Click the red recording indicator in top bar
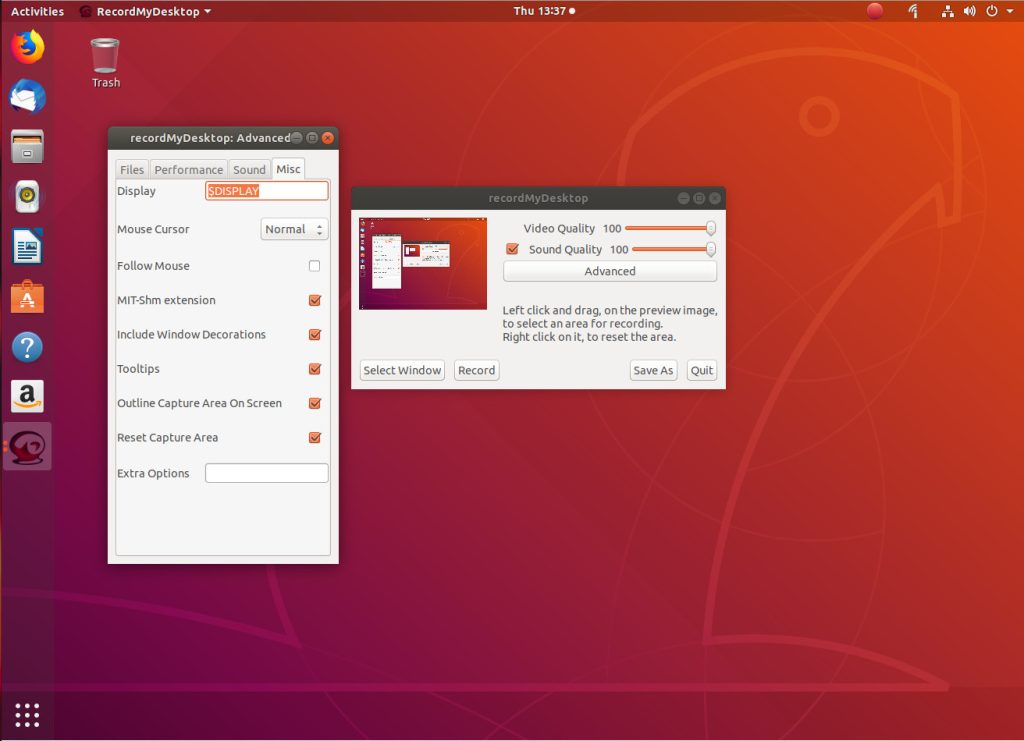 (875, 11)
